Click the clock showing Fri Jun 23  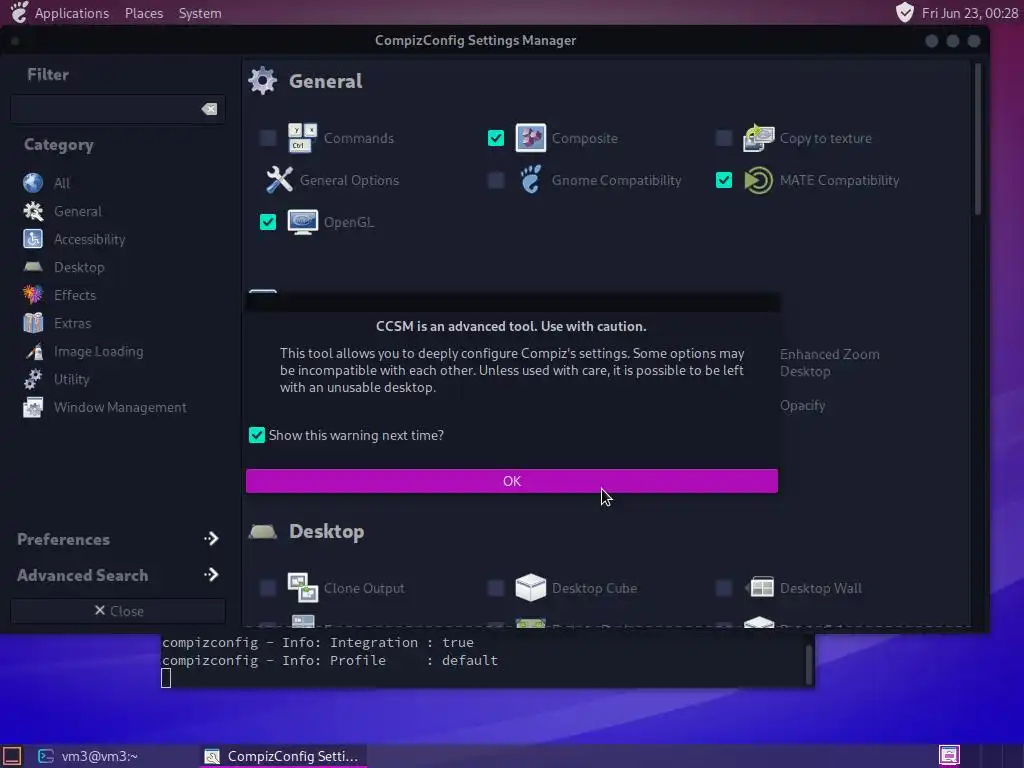(x=970, y=13)
